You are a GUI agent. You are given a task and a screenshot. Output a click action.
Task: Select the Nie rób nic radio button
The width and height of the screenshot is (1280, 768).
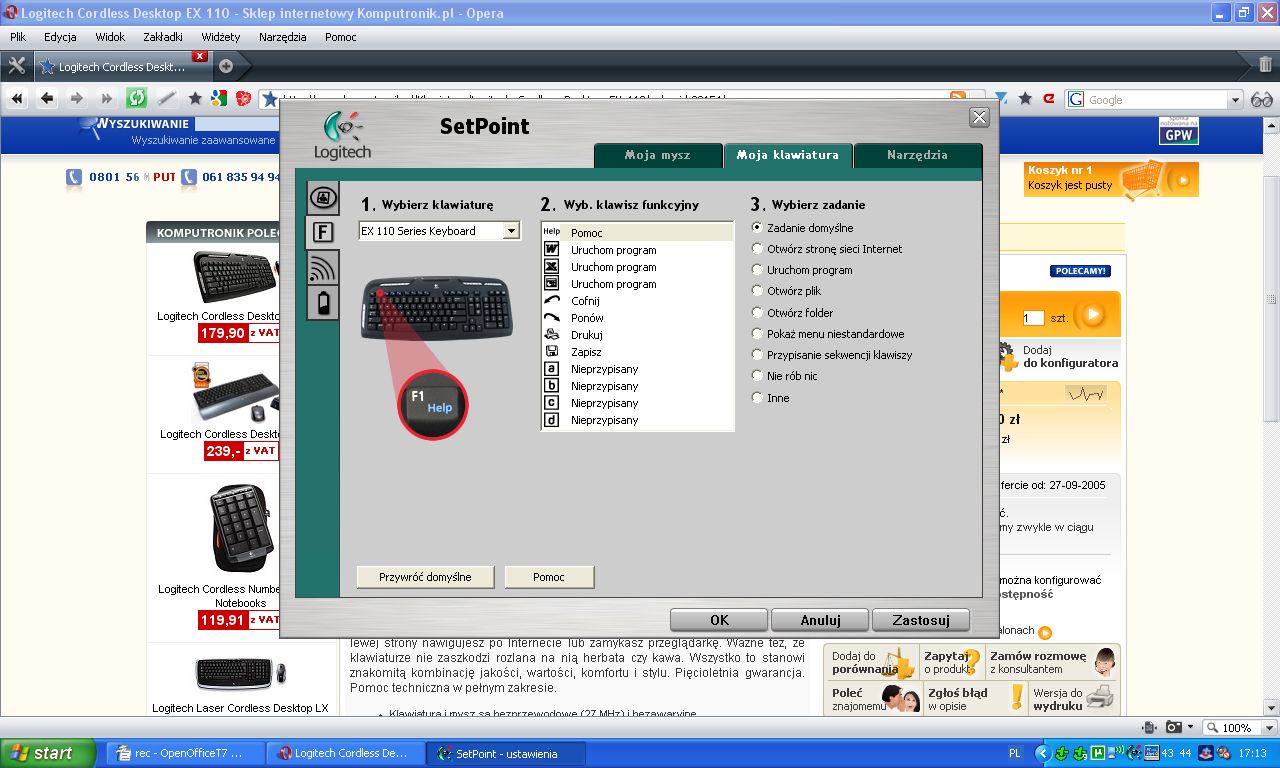[x=757, y=376]
